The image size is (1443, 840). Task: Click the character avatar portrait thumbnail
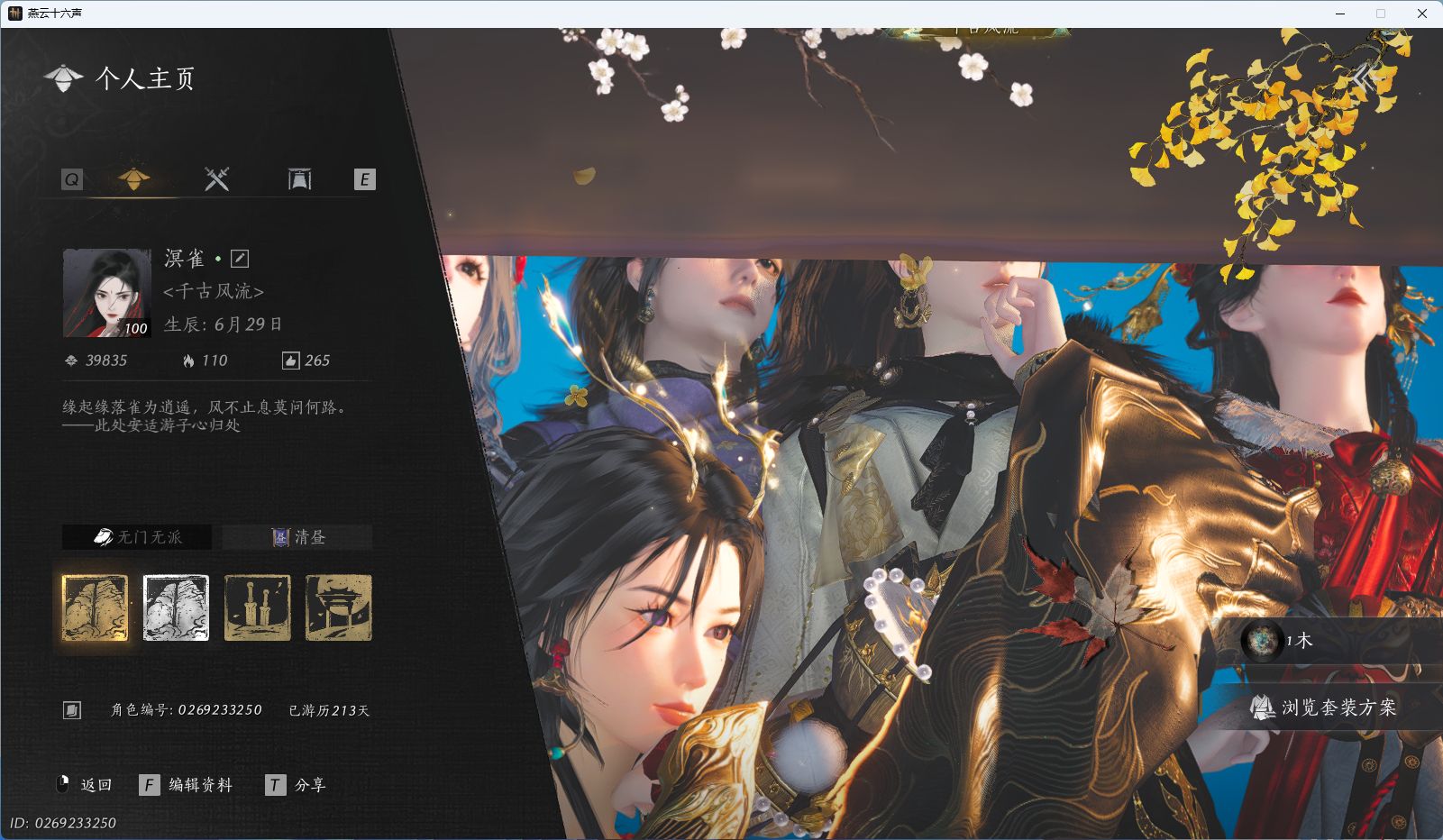[x=106, y=293]
